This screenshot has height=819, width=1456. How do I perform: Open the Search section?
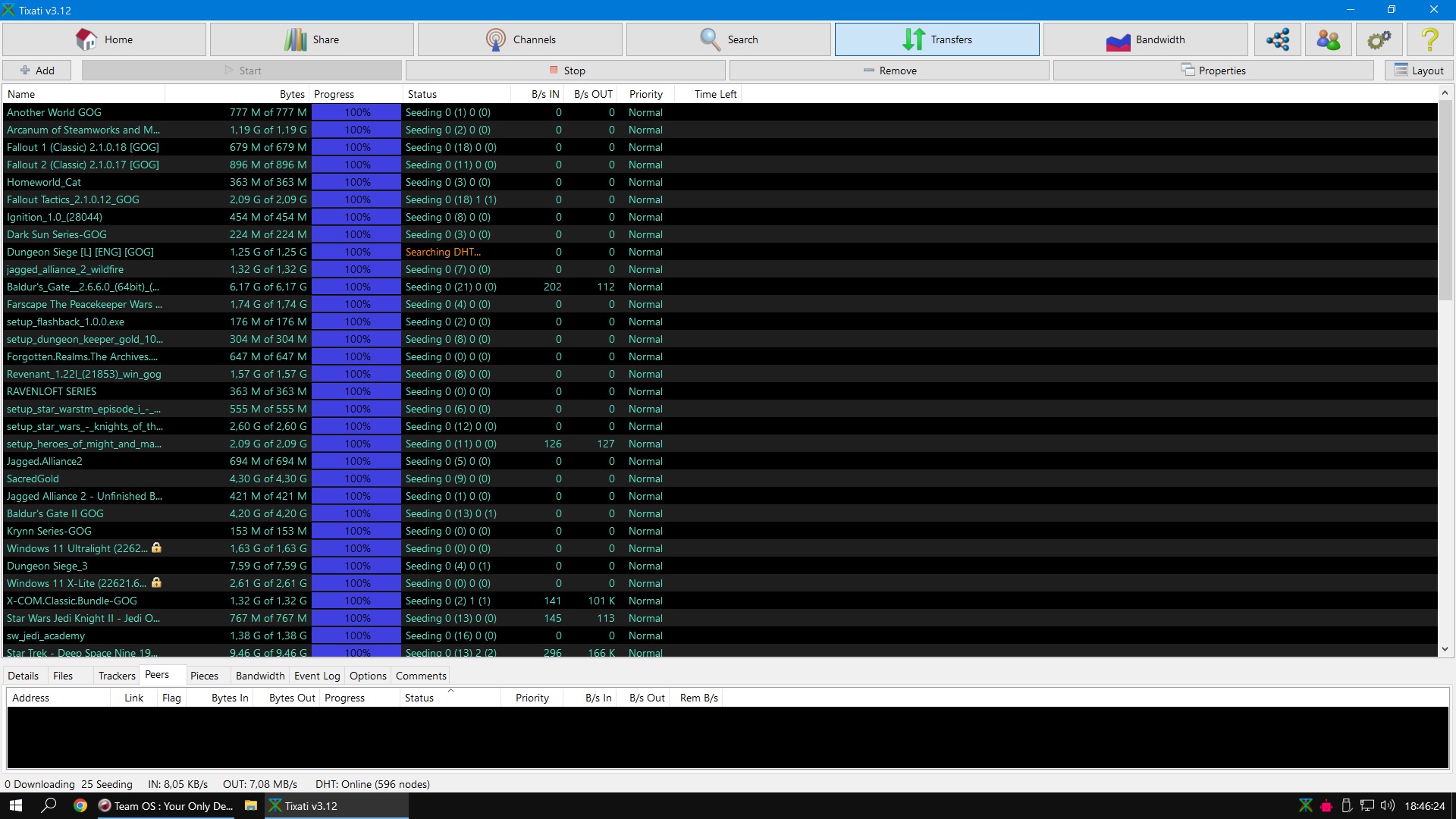tap(728, 39)
